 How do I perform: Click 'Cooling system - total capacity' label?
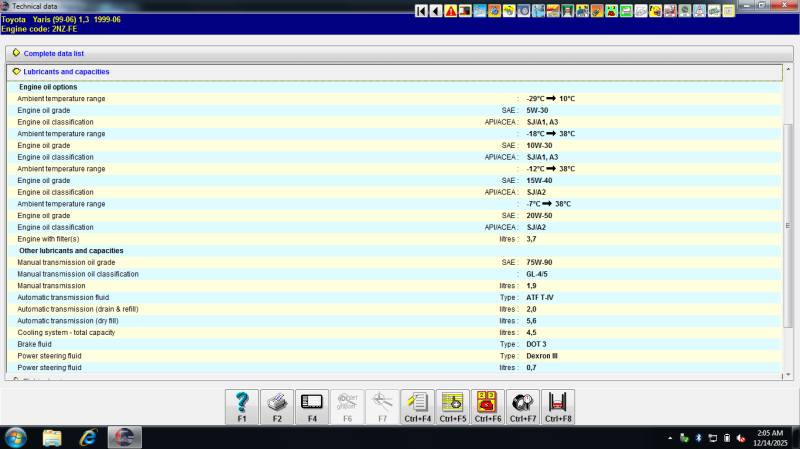(66, 333)
